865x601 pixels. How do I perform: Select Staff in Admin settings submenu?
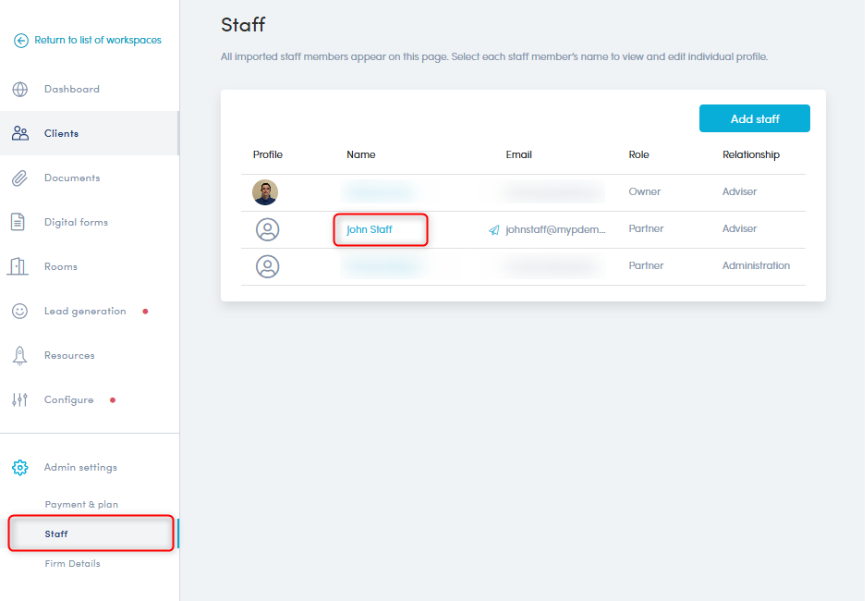point(57,534)
